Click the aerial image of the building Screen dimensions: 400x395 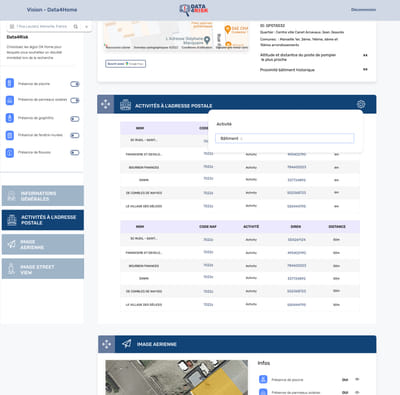point(177,377)
